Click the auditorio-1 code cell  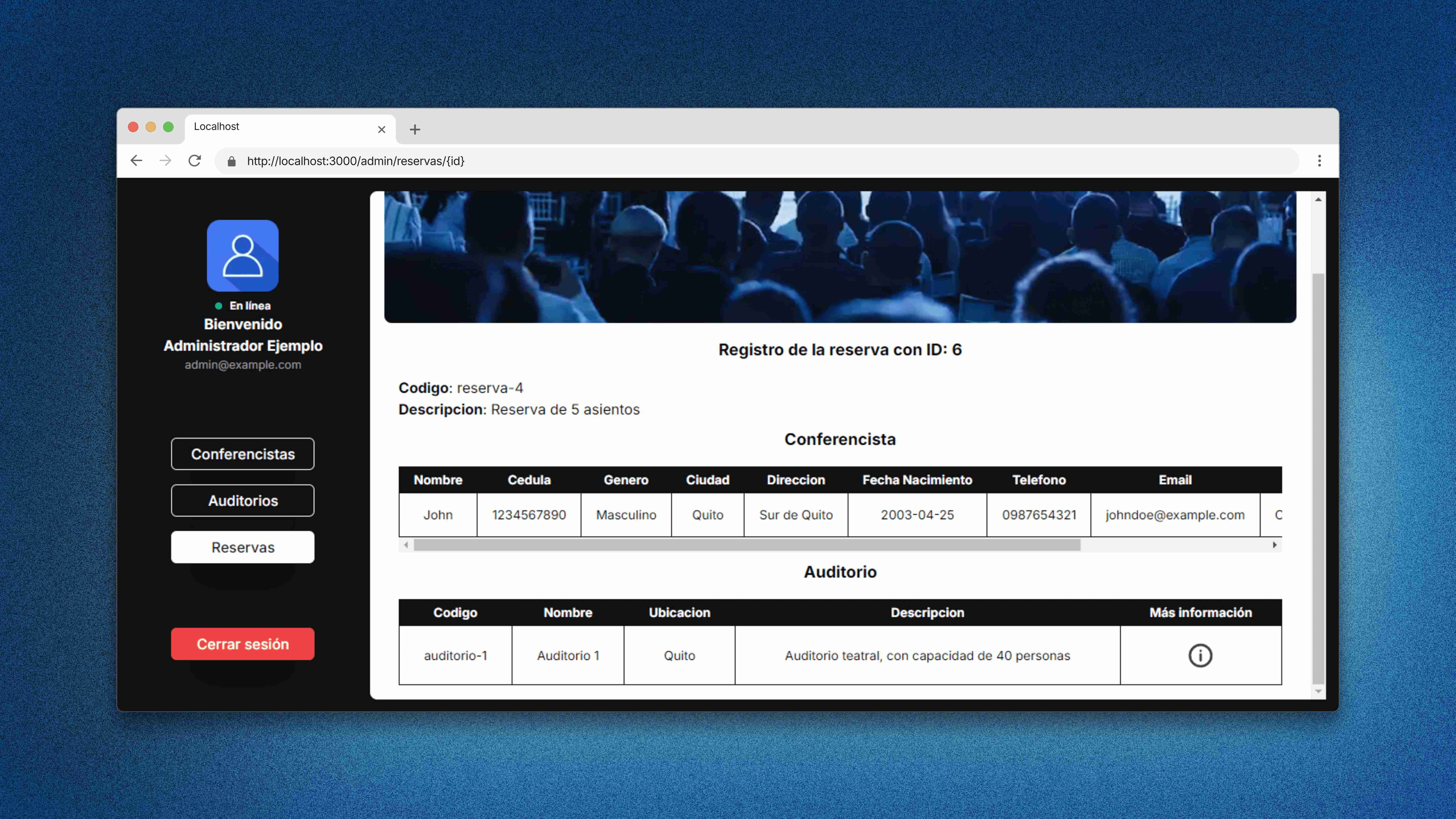click(x=455, y=656)
